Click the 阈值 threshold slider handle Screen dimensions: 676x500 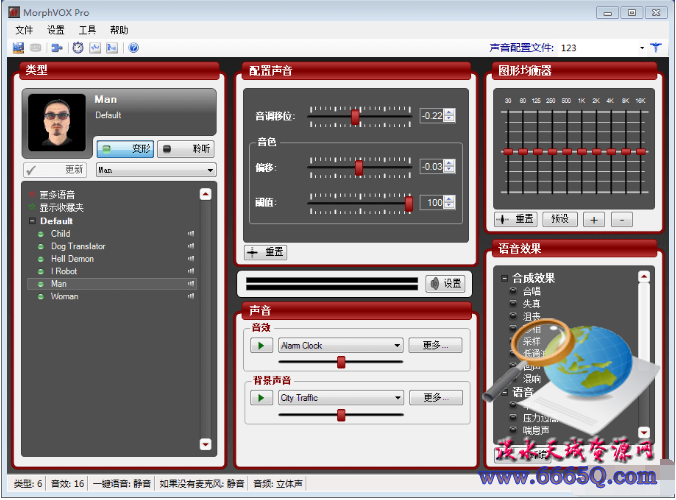point(409,203)
